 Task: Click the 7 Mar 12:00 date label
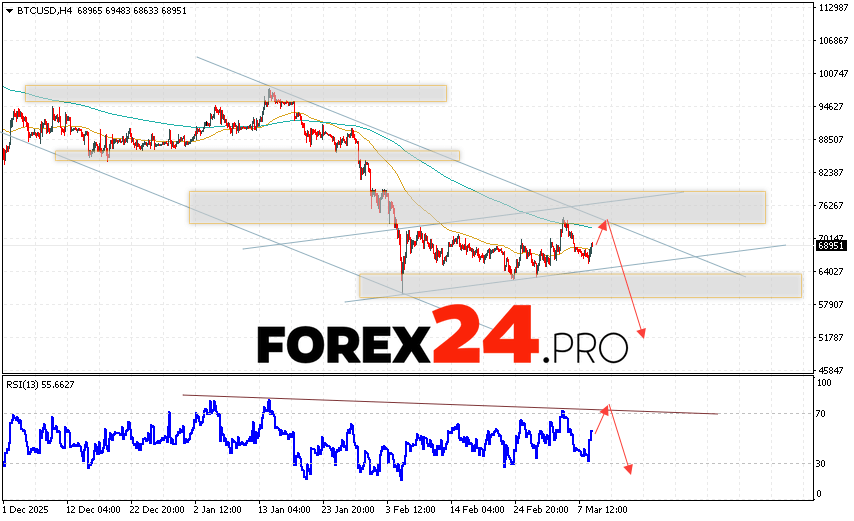click(602, 509)
